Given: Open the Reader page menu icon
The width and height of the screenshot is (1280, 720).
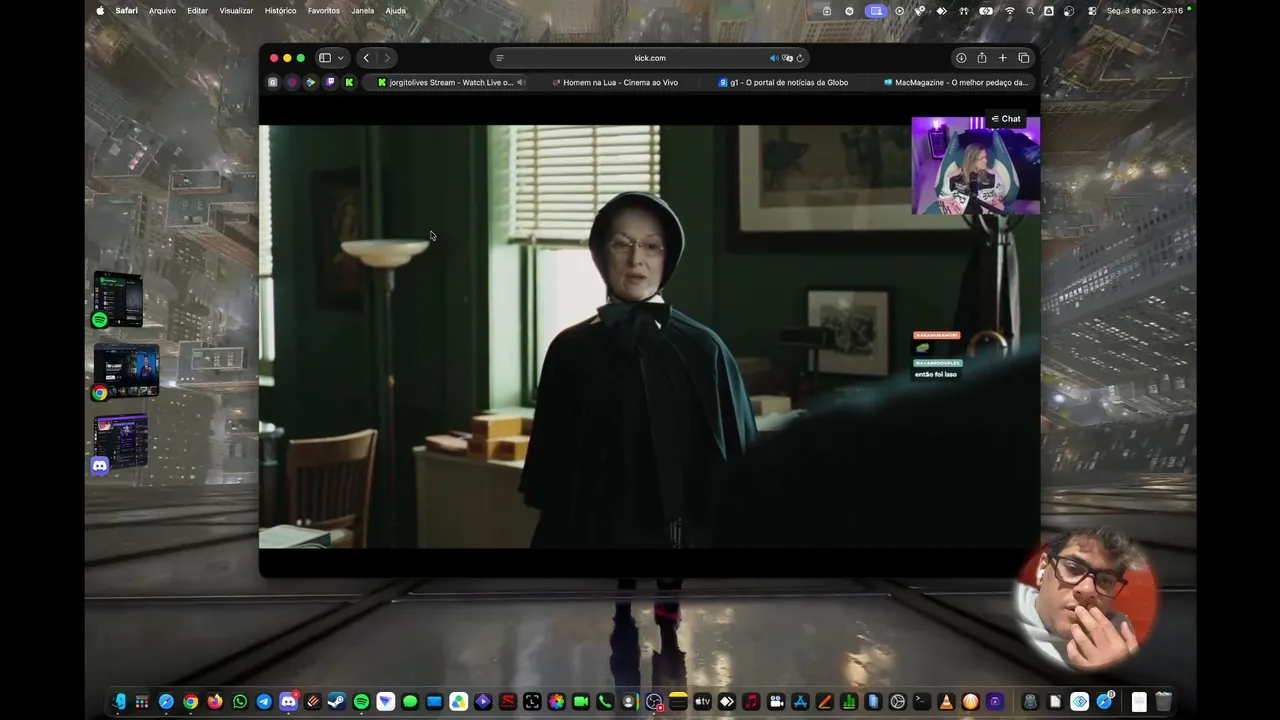Looking at the screenshot, I should (500, 58).
